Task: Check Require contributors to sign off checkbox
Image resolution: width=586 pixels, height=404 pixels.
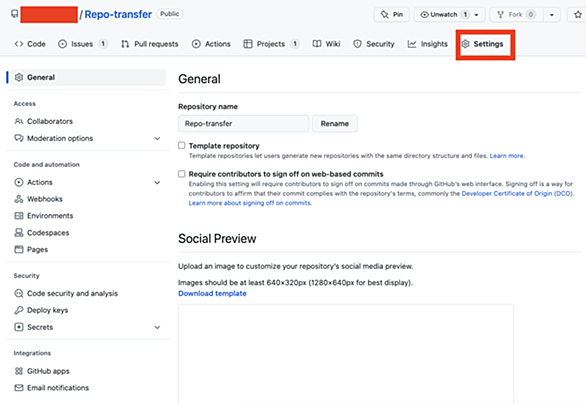Action: [182, 174]
